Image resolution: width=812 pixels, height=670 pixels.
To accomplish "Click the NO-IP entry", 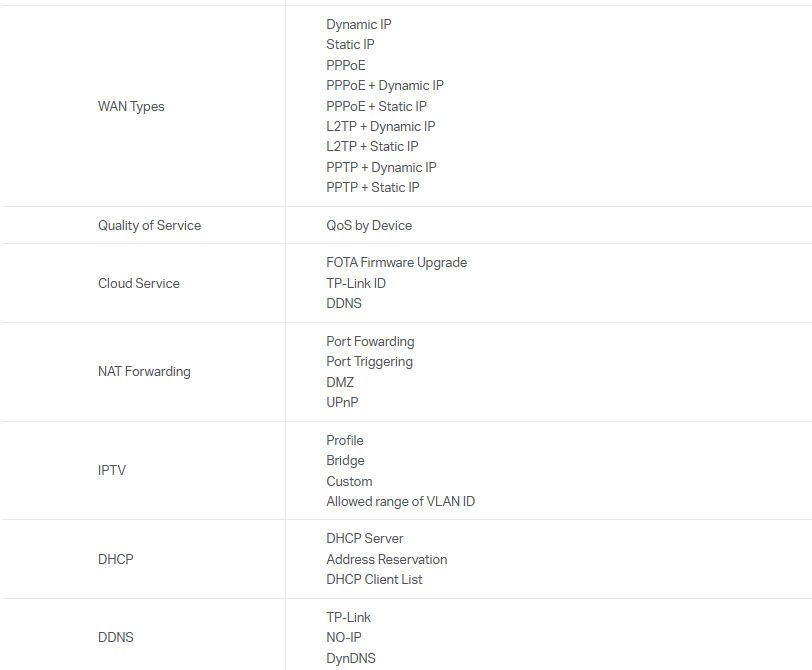I will (x=344, y=637).
